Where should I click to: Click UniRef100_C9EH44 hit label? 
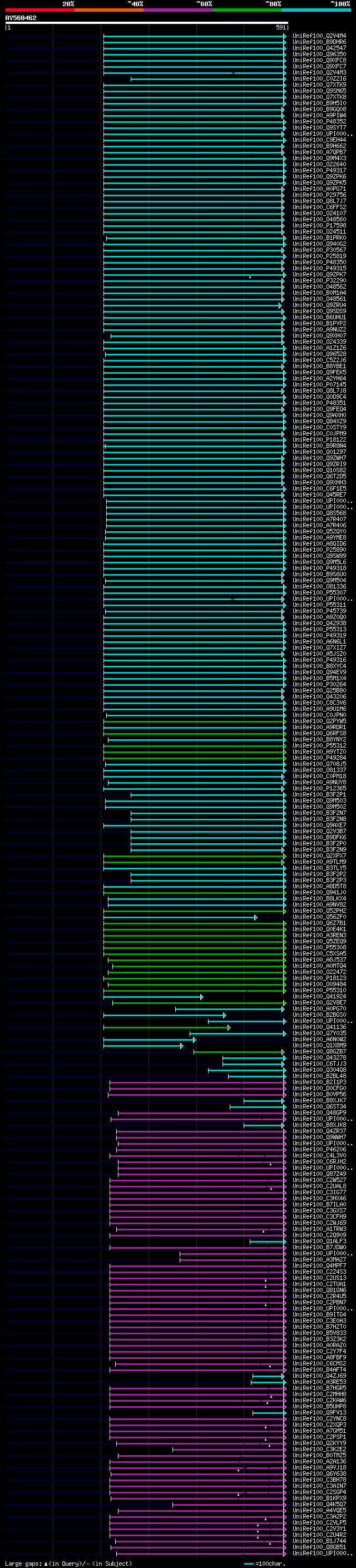319,140
